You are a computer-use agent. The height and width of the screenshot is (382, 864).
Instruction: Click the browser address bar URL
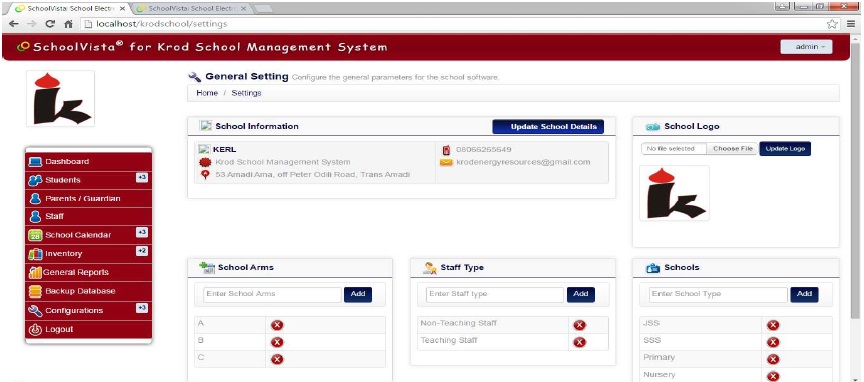coord(161,24)
